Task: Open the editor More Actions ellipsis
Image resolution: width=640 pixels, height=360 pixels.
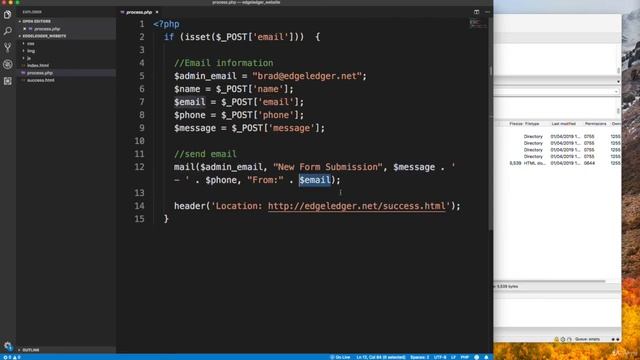Action: 487,12
